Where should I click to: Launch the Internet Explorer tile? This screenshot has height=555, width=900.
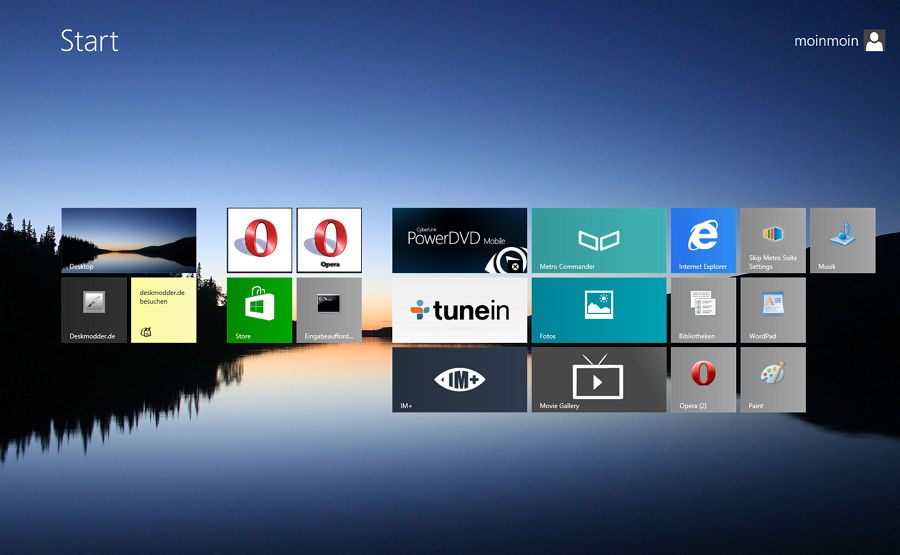(x=704, y=240)
